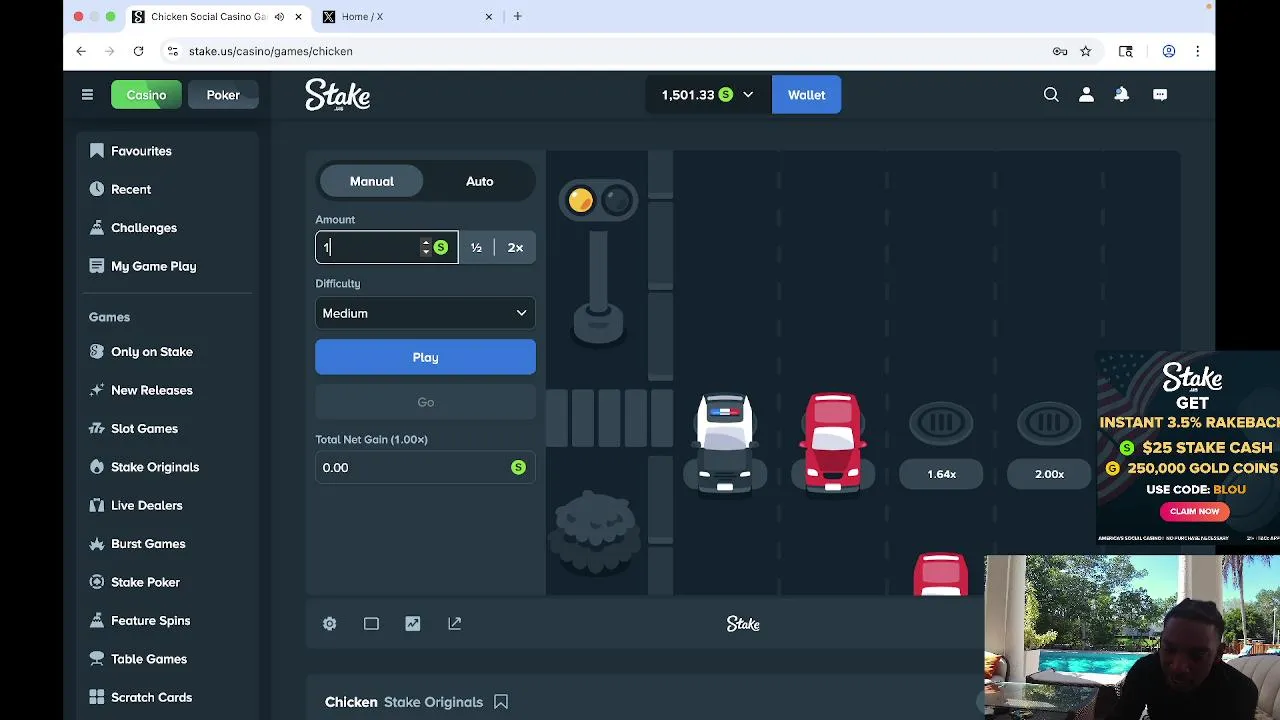Viewport: 1280px width, 720px height.
Task: Click the Total Net Gain field
Action: 425,468
